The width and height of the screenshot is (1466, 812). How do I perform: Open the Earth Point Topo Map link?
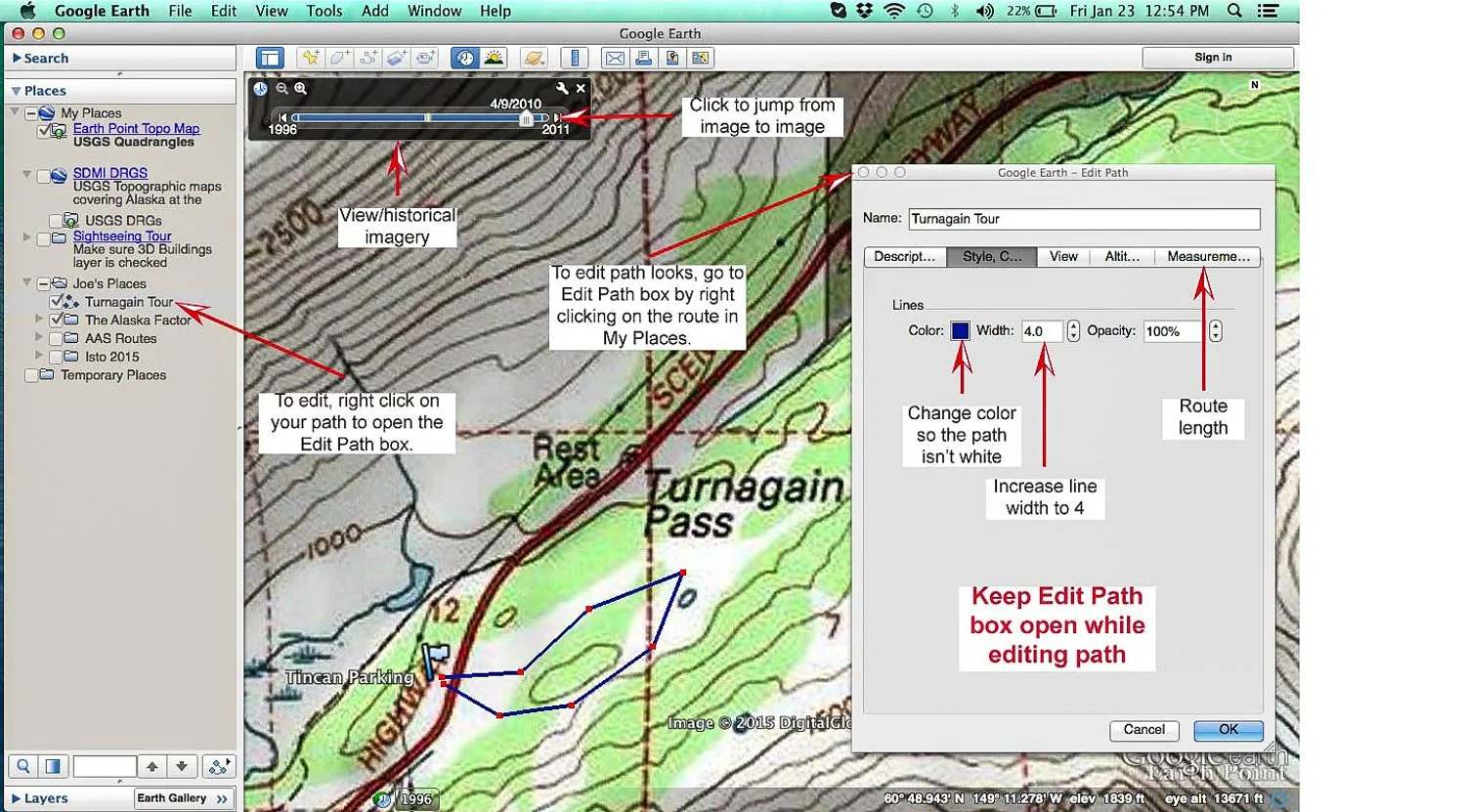pyautogui.click(x=136, y=128)
